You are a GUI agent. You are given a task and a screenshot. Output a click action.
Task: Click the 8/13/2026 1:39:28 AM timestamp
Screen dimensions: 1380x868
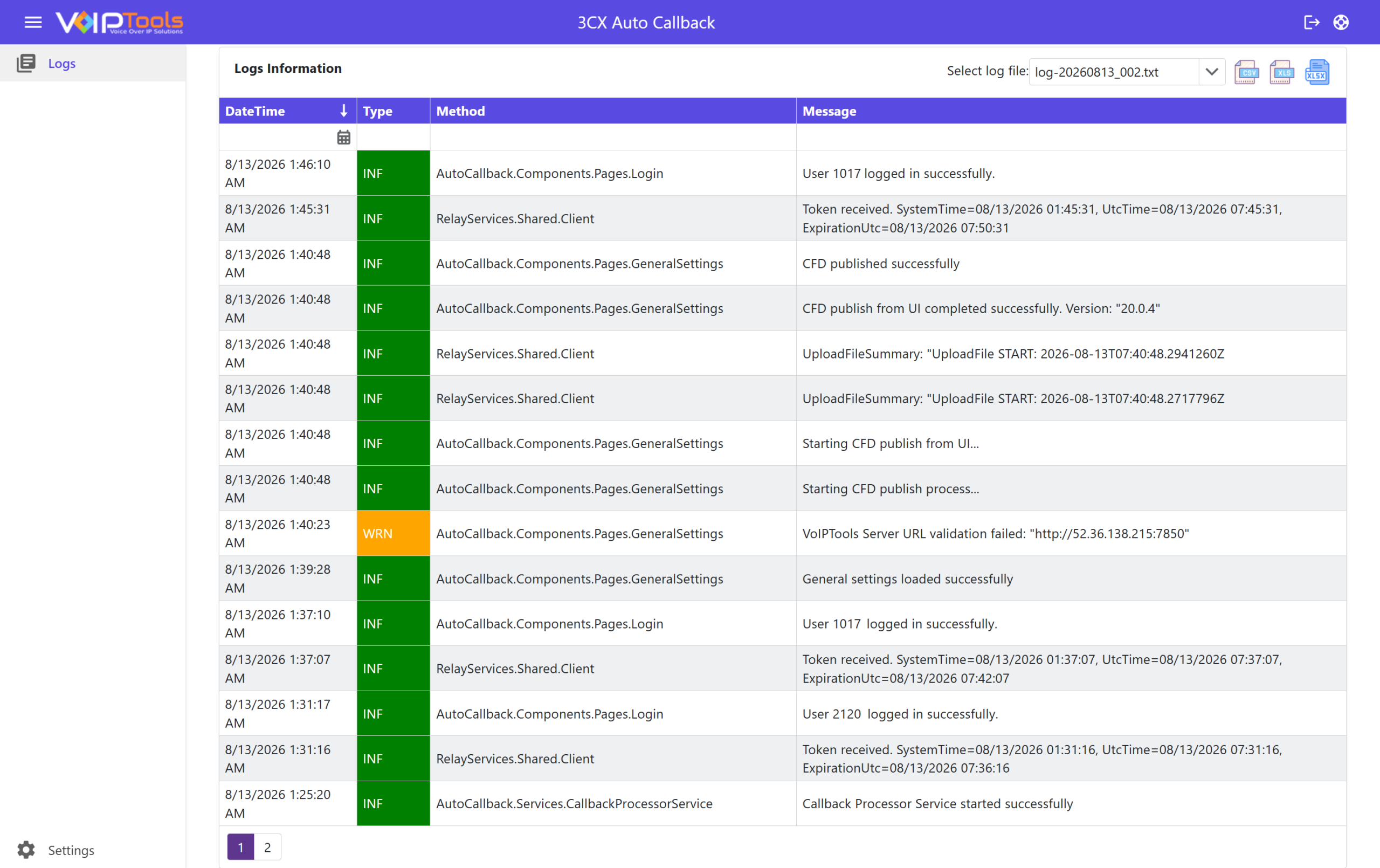278,578
